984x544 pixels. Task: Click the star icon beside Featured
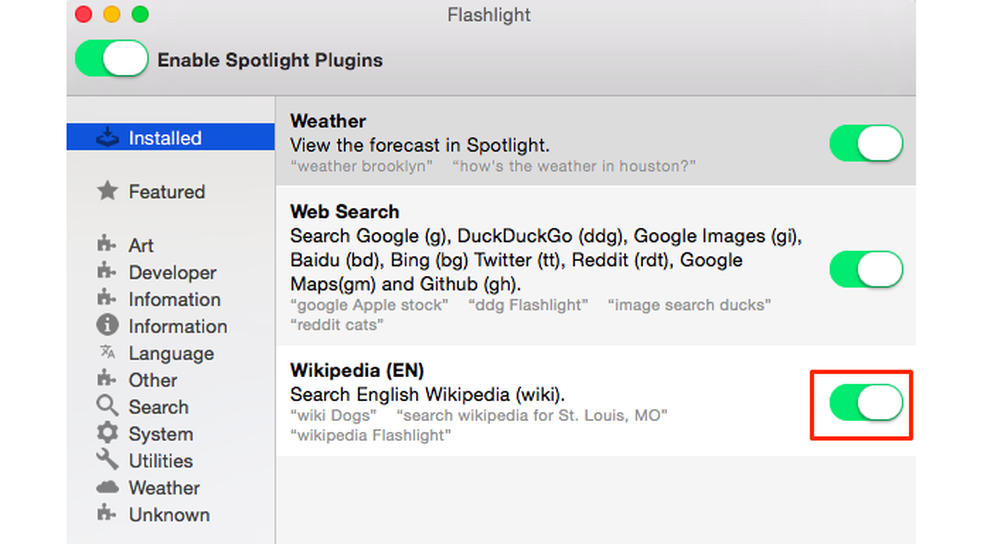point(107,191)
